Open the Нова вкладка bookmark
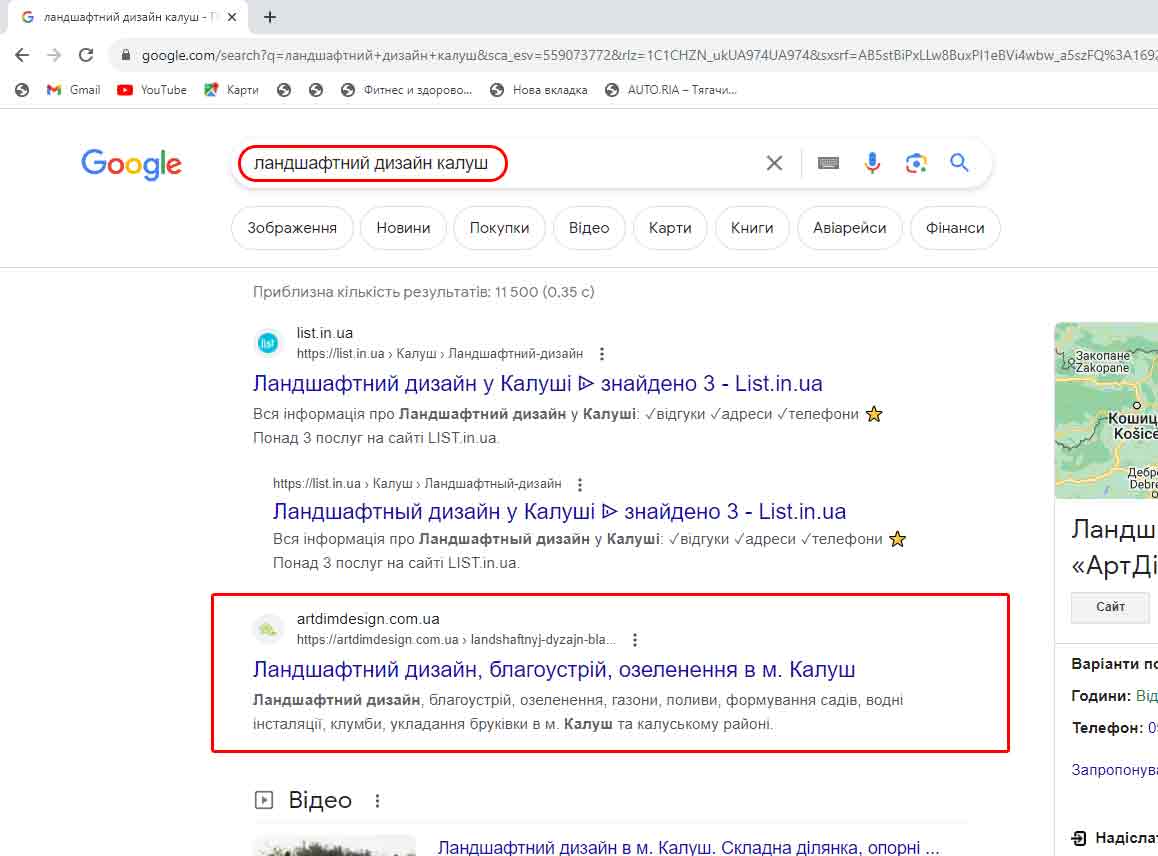The width and height of the screenshot is (1158, 856). click(538, 90)
